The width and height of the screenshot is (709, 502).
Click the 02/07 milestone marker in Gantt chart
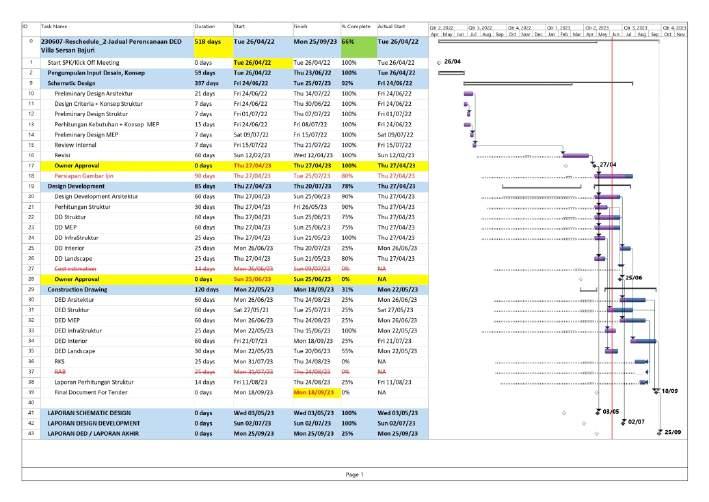pos(624,422)
